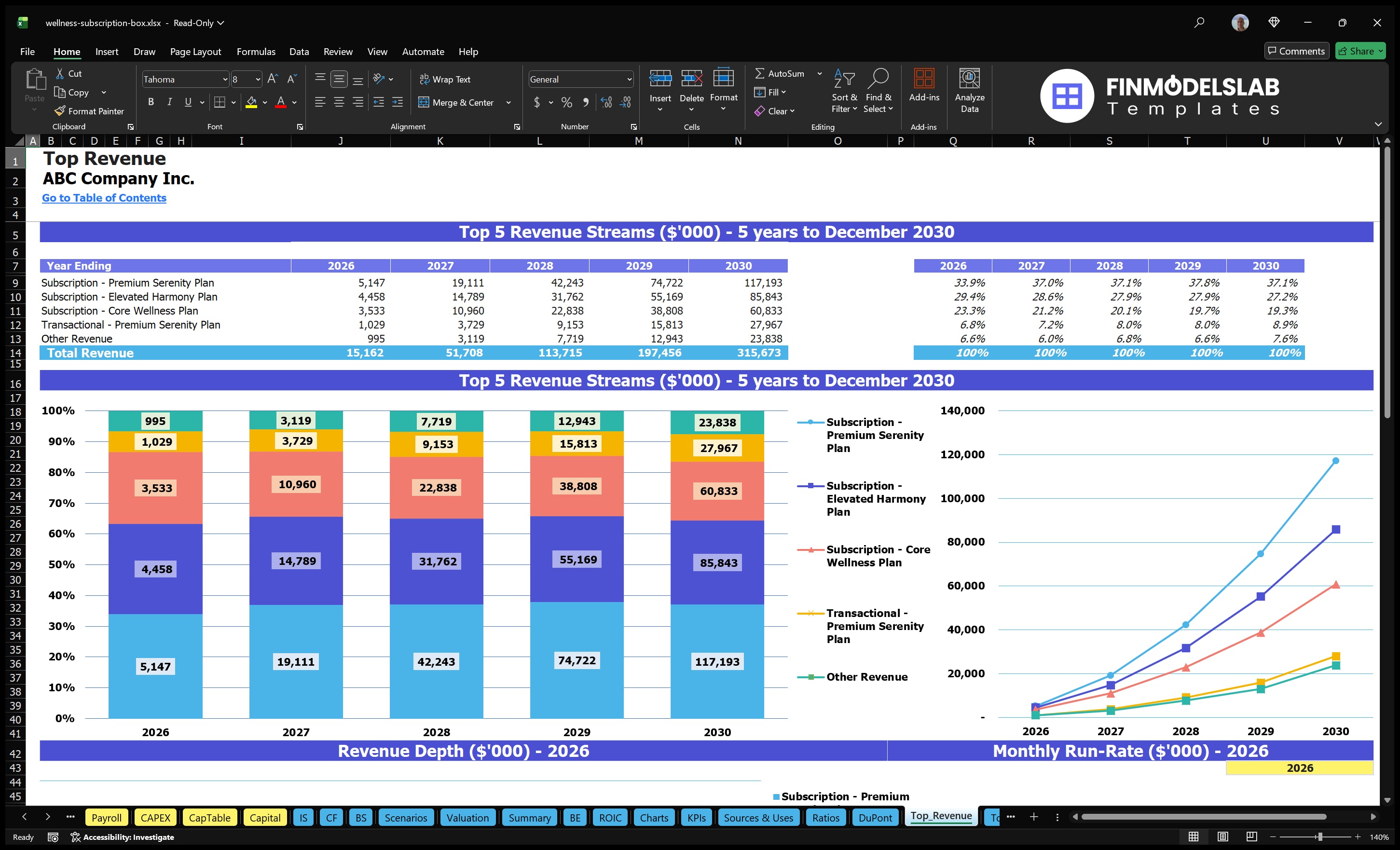Follow Go to Table of Contents link
This screenshot has width=1400, height=850.
(x=104, y=198)
